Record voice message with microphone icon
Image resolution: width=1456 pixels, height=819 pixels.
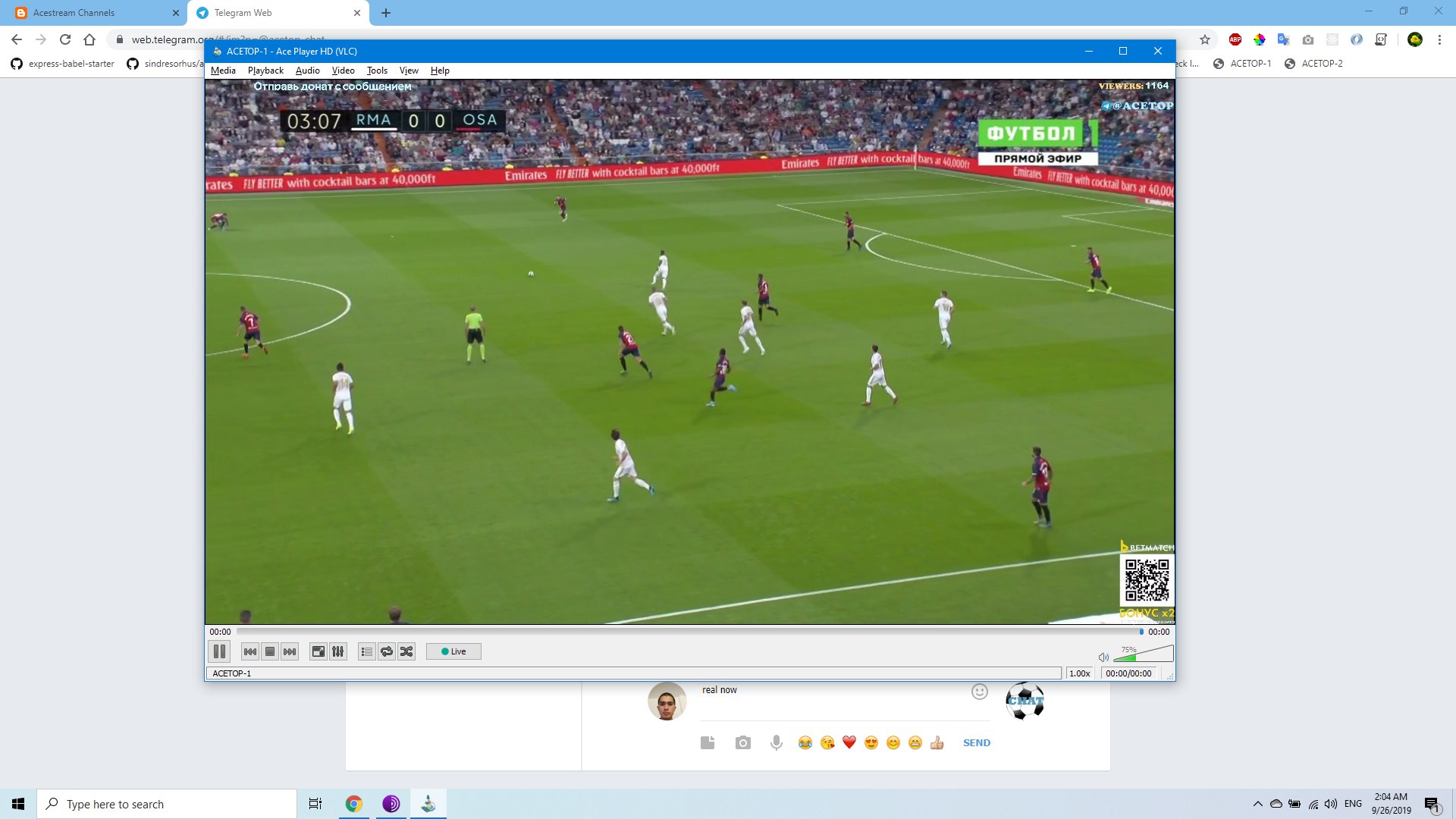777,742
